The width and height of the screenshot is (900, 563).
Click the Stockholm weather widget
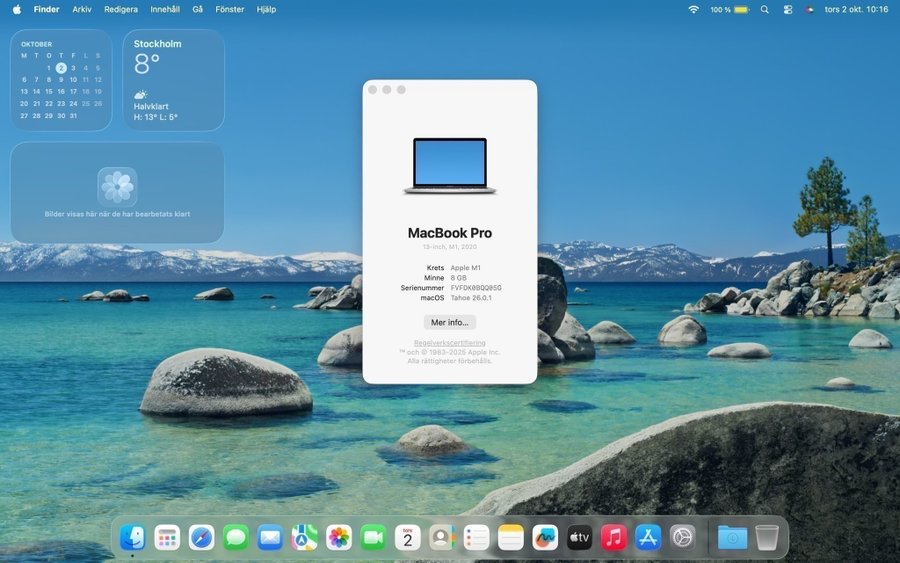(x=174, y=80)
